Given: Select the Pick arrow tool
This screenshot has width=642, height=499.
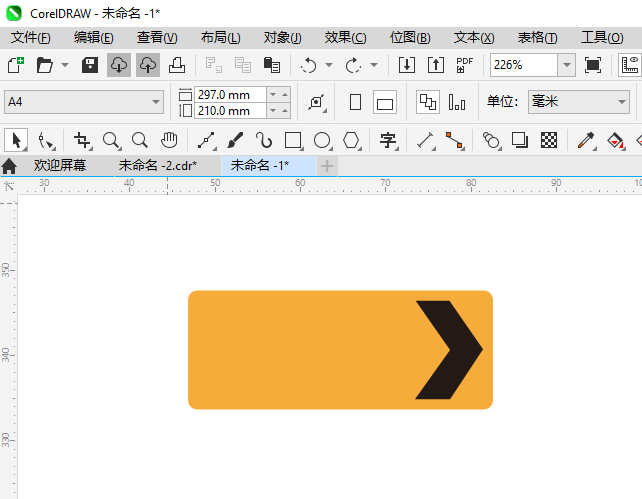Looking at the screenshot, I should tap(16, 140).
